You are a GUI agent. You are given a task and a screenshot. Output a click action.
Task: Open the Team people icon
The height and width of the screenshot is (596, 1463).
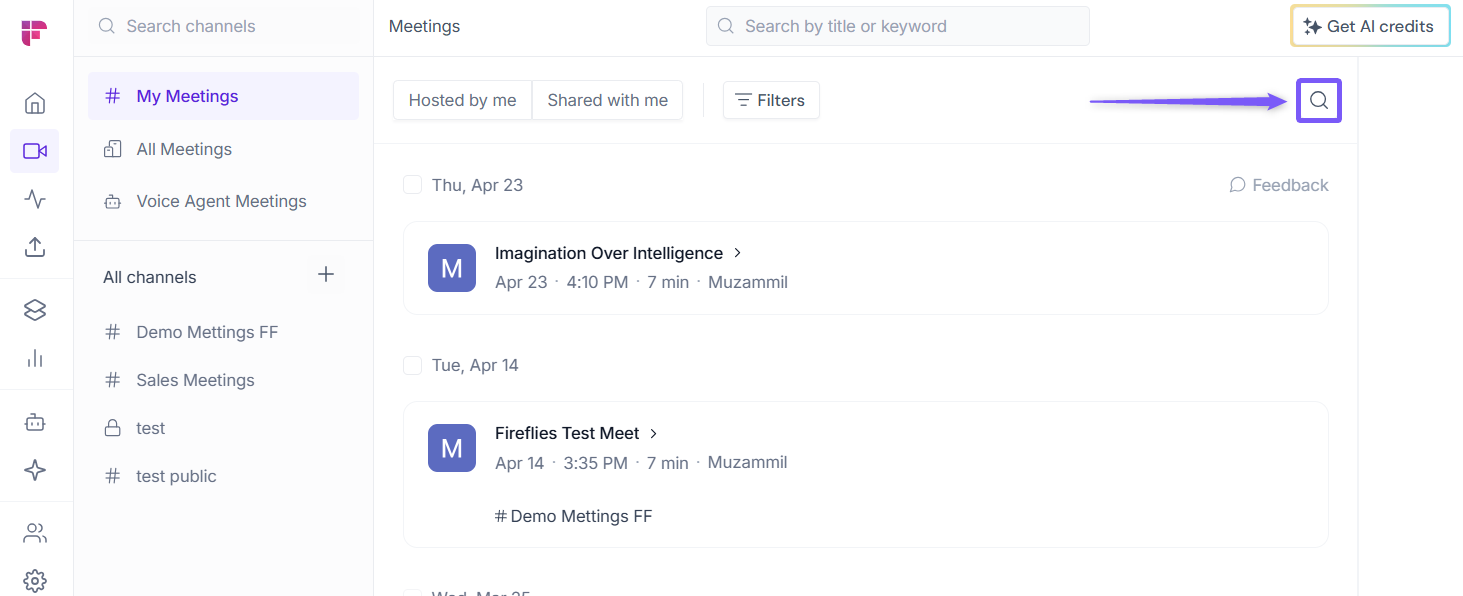pyautogui.click(x=35, y=533)
